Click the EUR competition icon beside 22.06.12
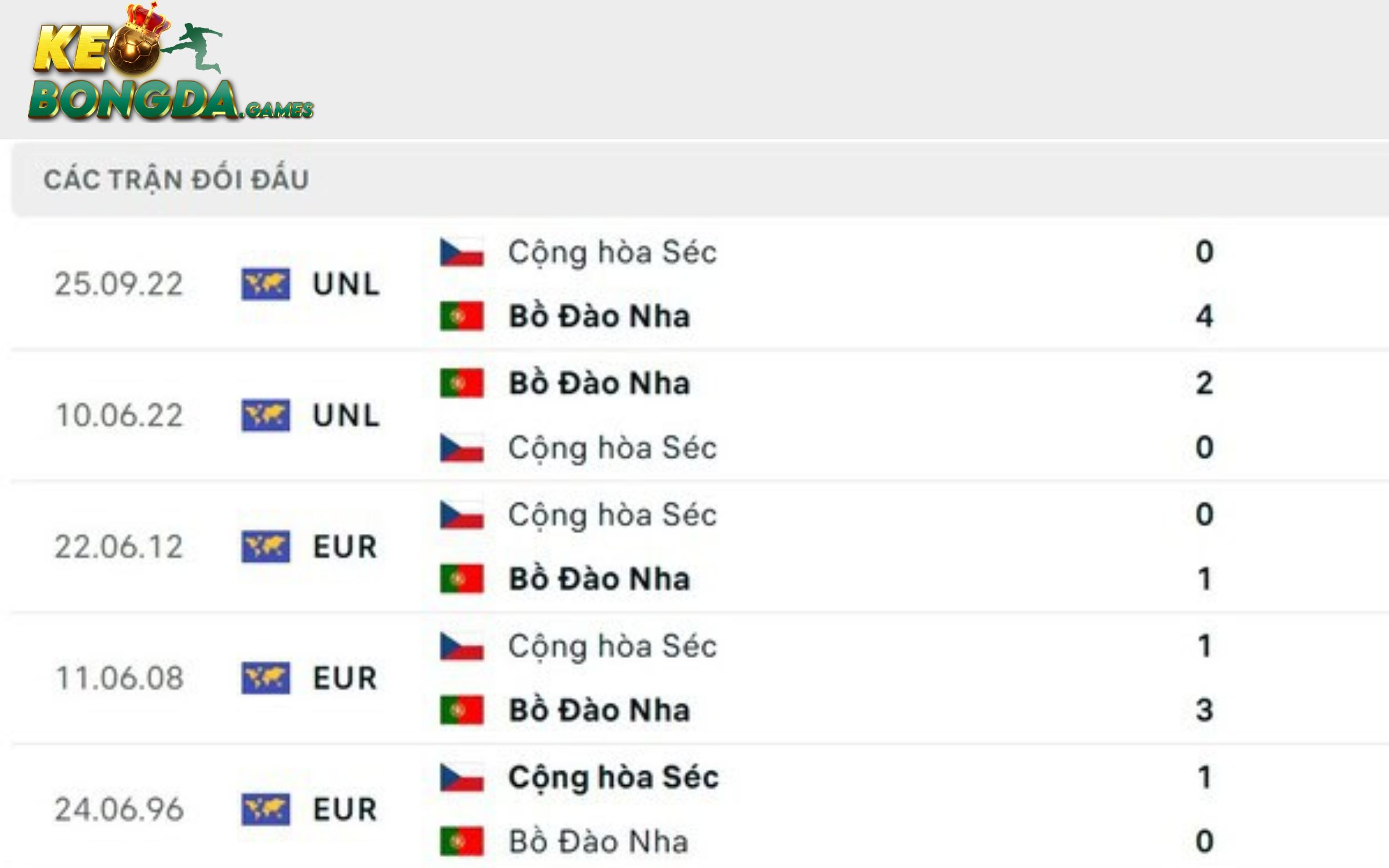1389x868 pixels. [267, 546]
